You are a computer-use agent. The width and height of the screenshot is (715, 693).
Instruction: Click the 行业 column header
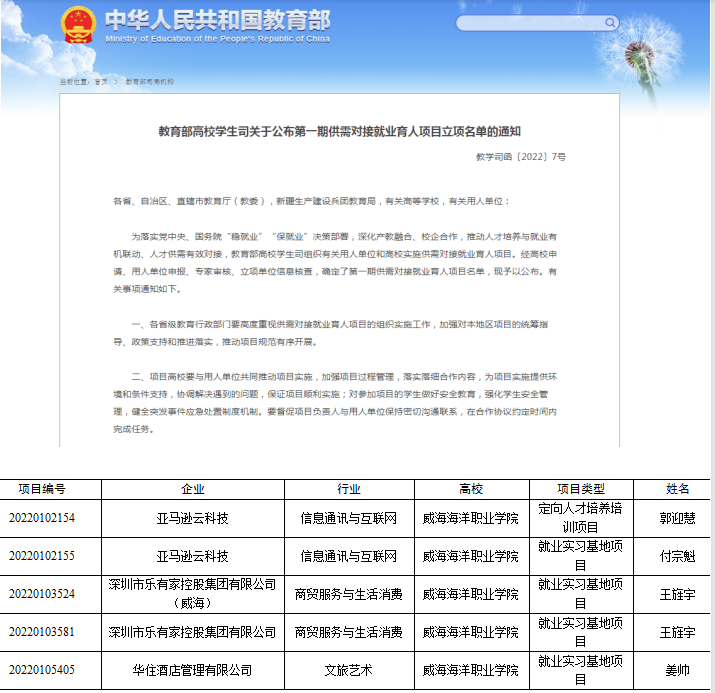pyautogui.click(x=349, y=489)
